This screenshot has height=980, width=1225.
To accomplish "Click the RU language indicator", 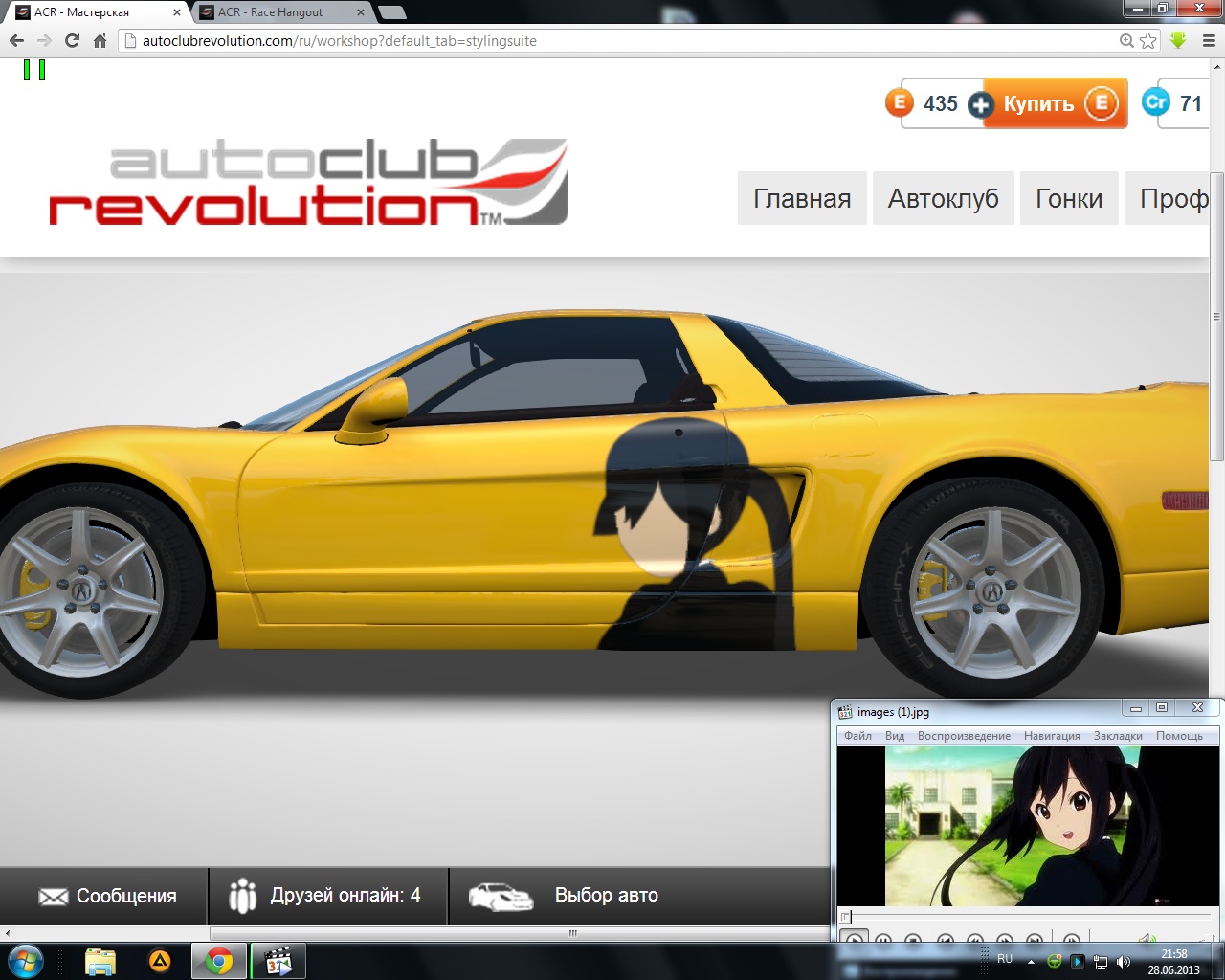I will (1005, 959).
